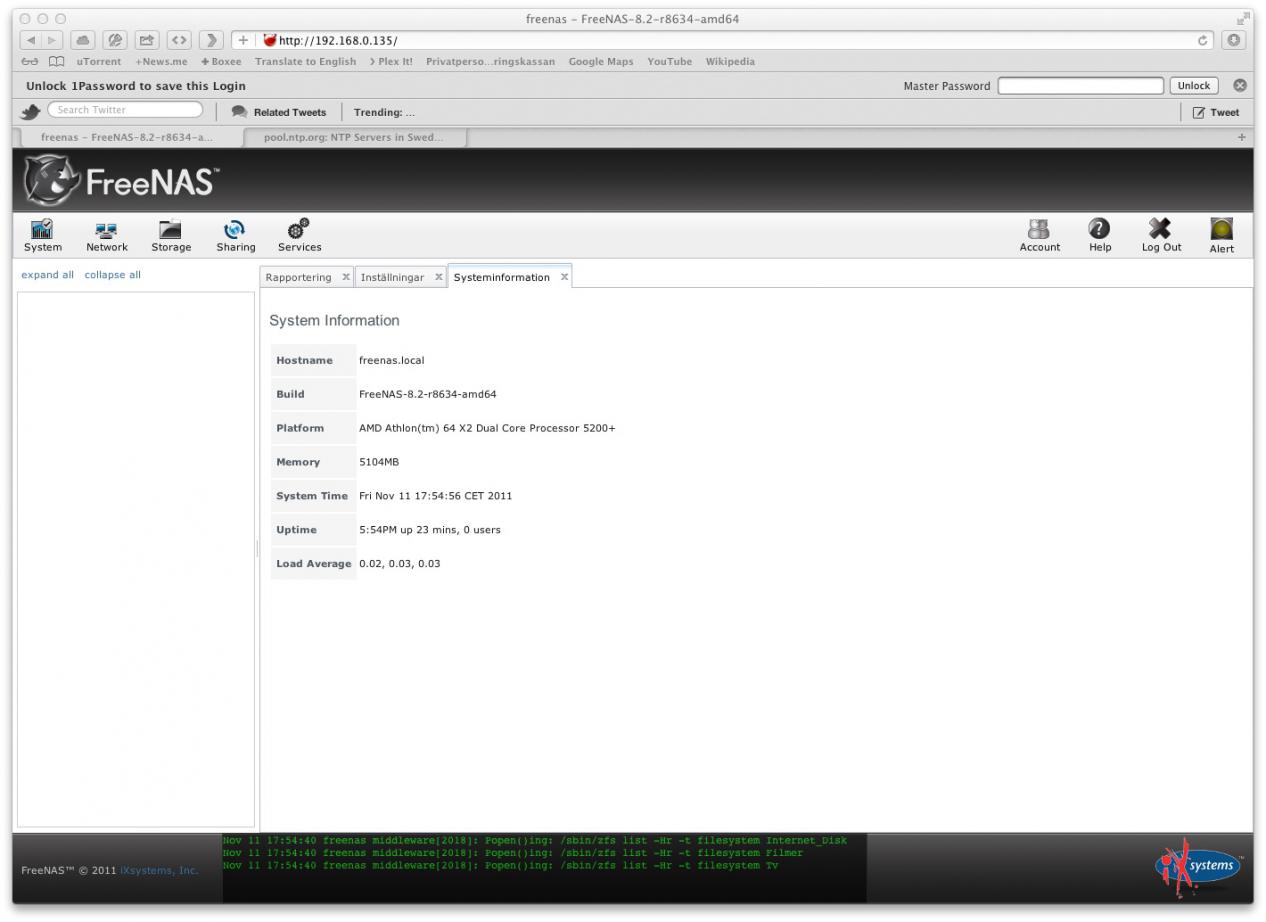Open the Google Maps bookmark
This screenshot has width=1266, height=922.
[601, 62]
